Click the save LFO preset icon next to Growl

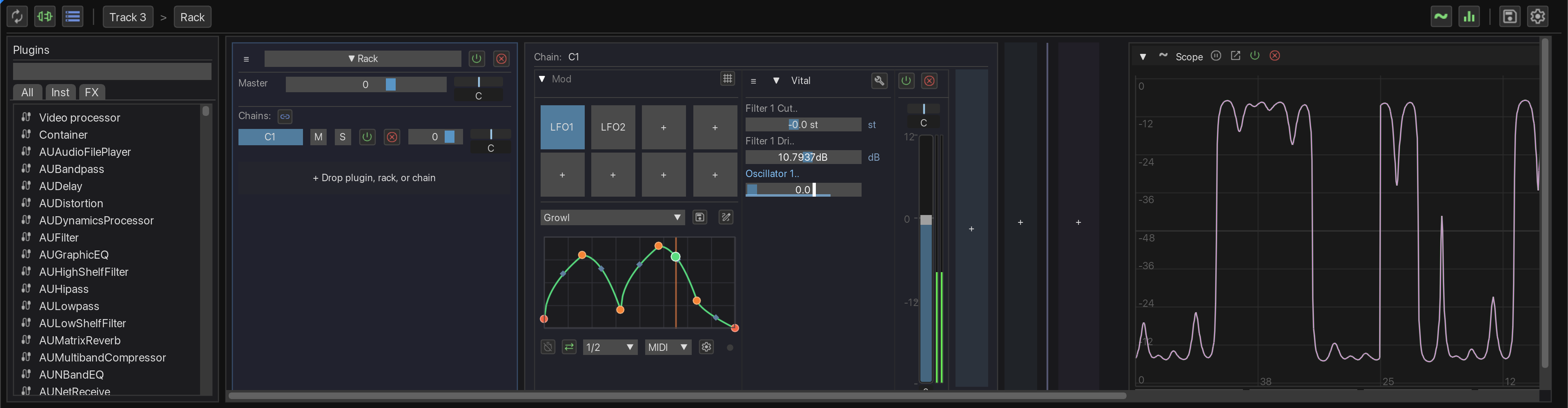tap(699, 217)
